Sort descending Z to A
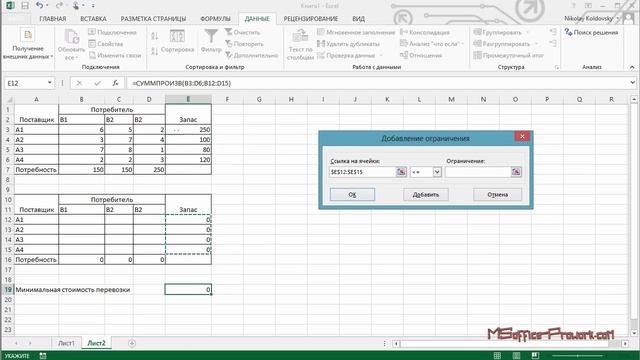The image size is (640, 360). [x=155, y=51]
